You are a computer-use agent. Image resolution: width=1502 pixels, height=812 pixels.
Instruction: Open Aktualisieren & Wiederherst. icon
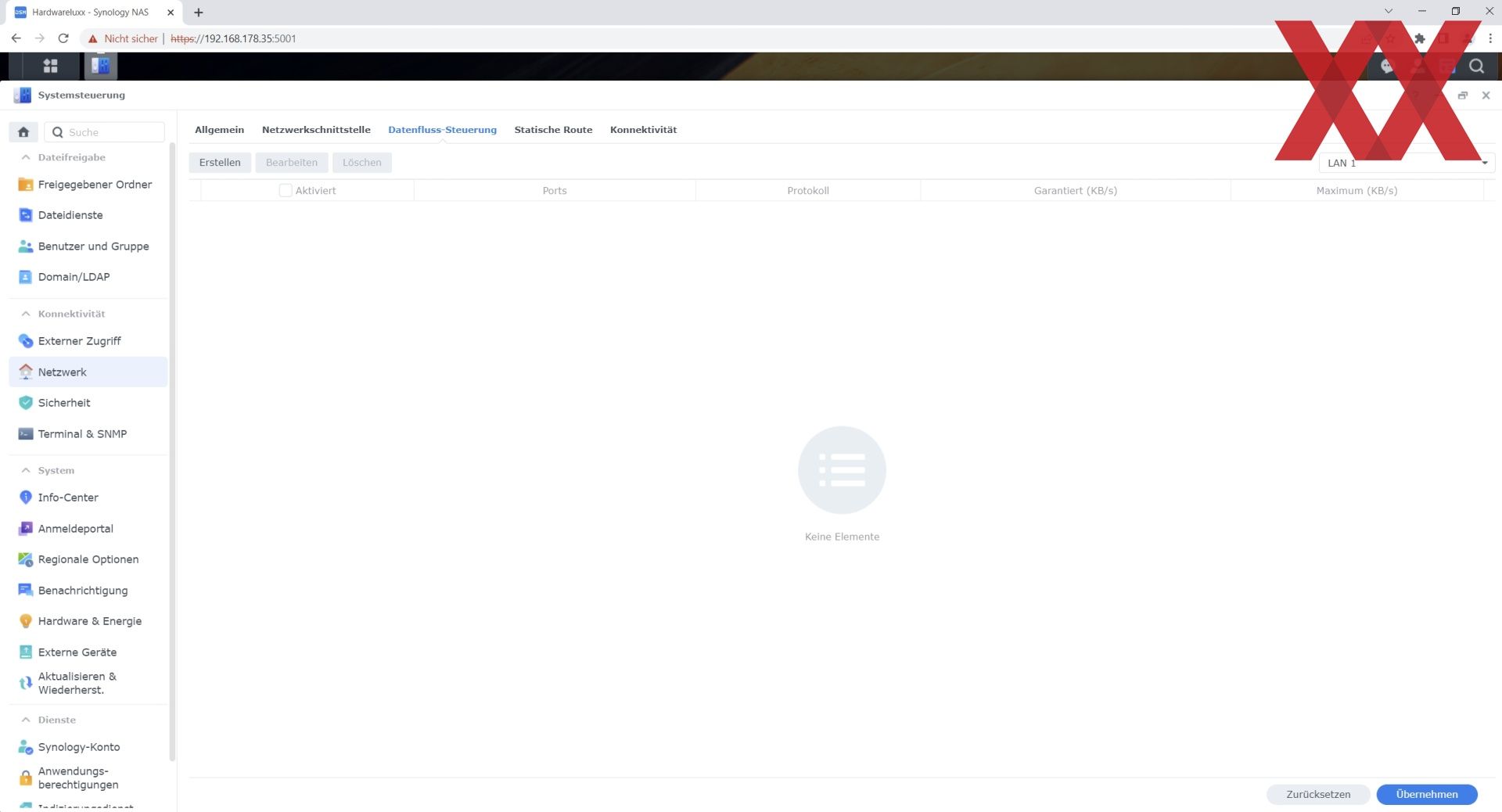pyautogui.click(x=26, y=683)
